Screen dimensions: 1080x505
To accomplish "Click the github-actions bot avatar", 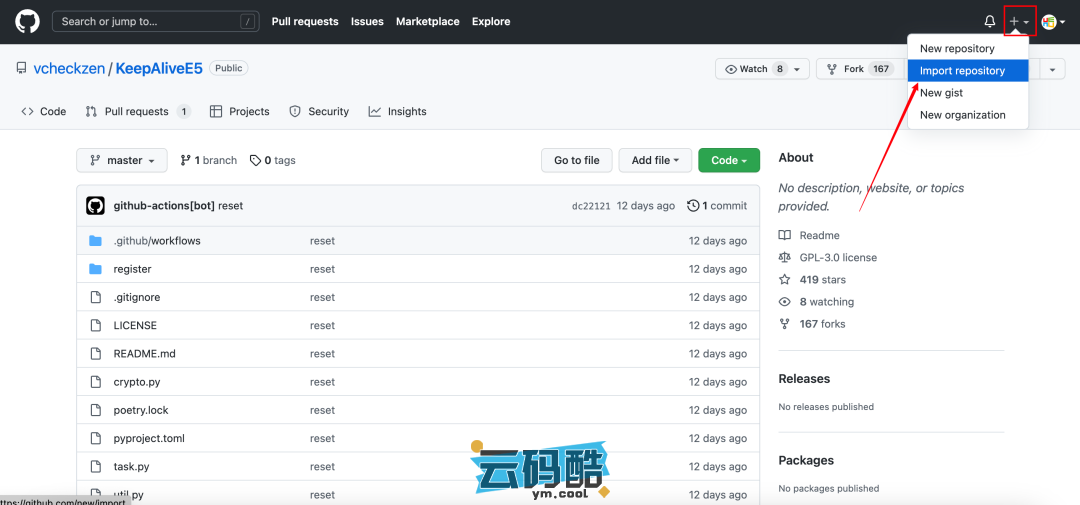I will [96, 206].
